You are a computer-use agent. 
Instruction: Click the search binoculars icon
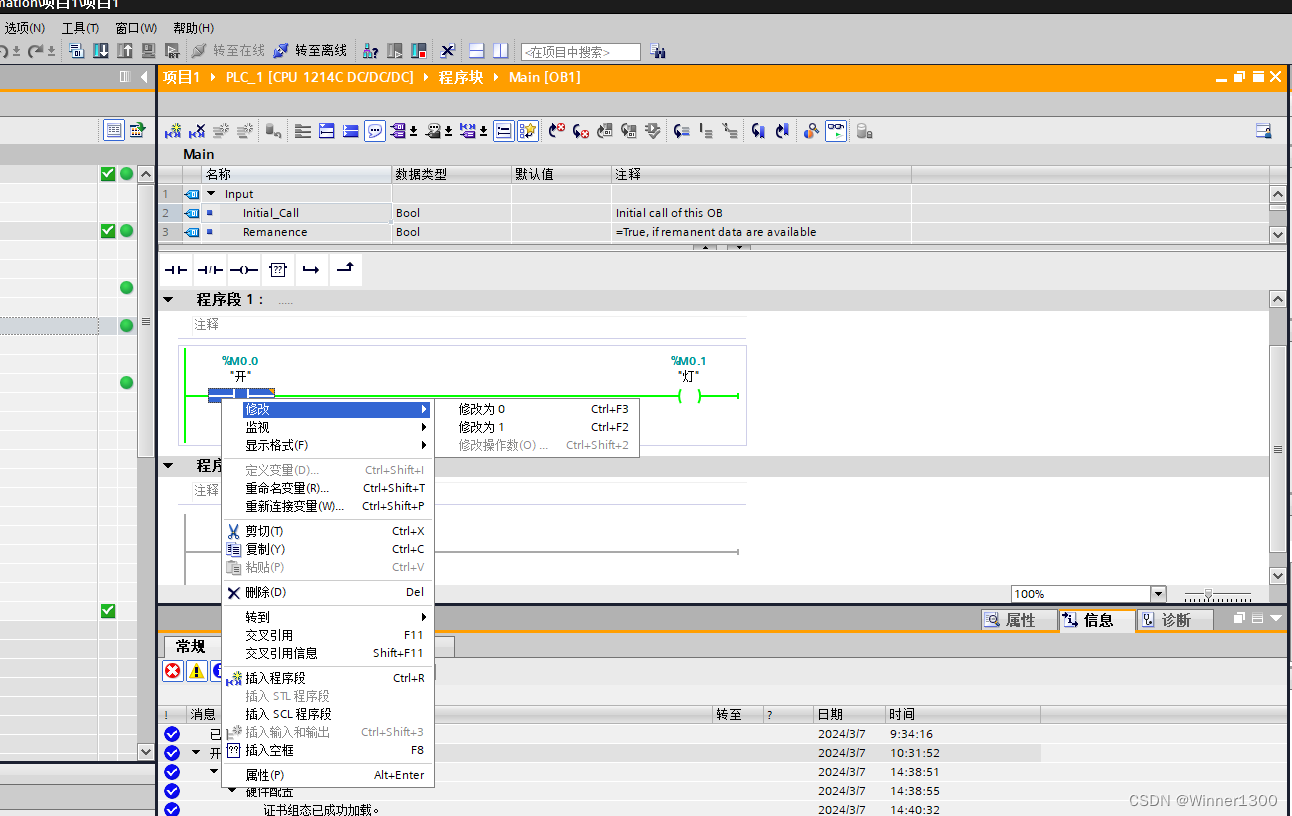658,51
